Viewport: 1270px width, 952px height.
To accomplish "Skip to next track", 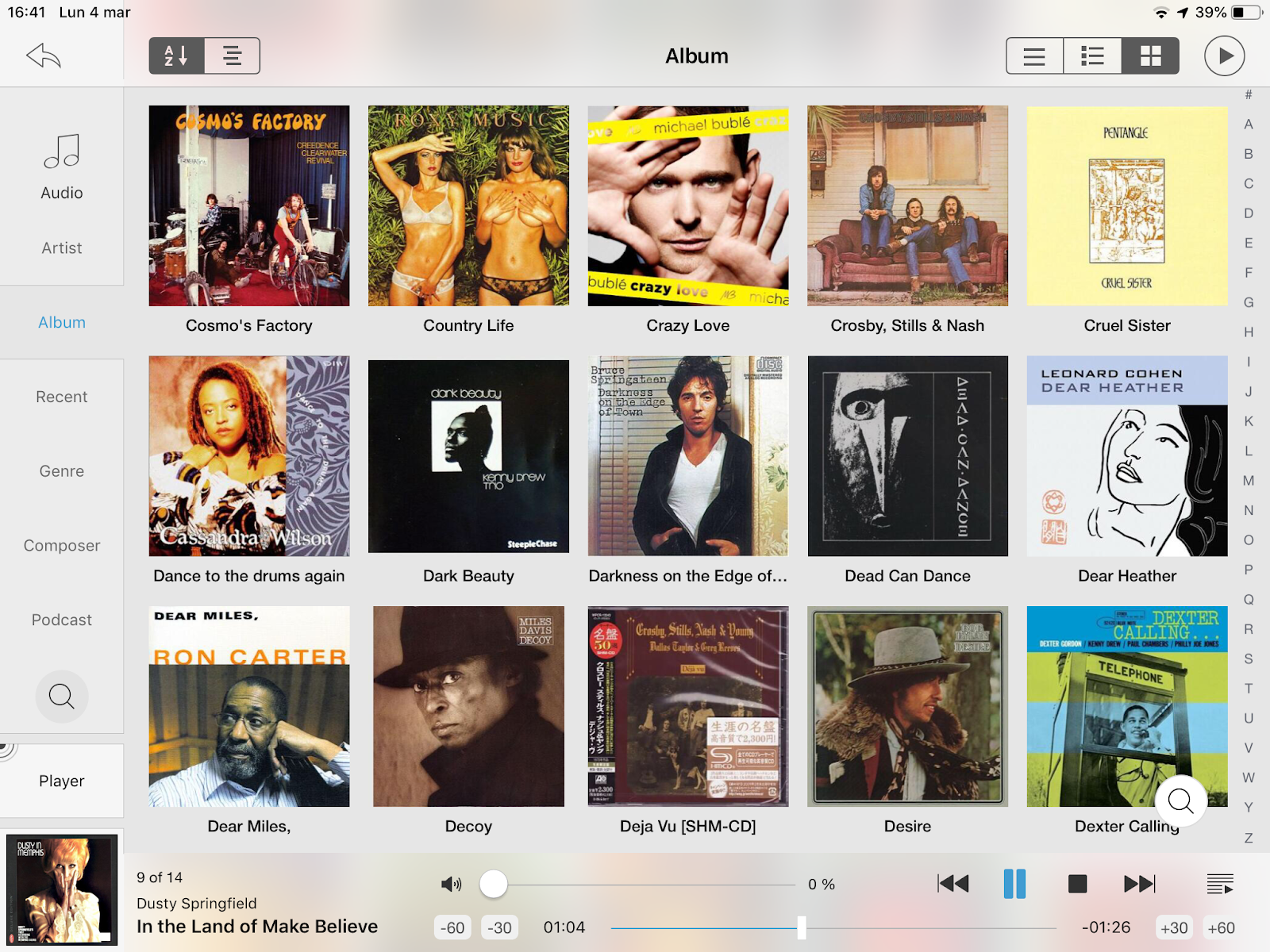I will click(1140, 884).
